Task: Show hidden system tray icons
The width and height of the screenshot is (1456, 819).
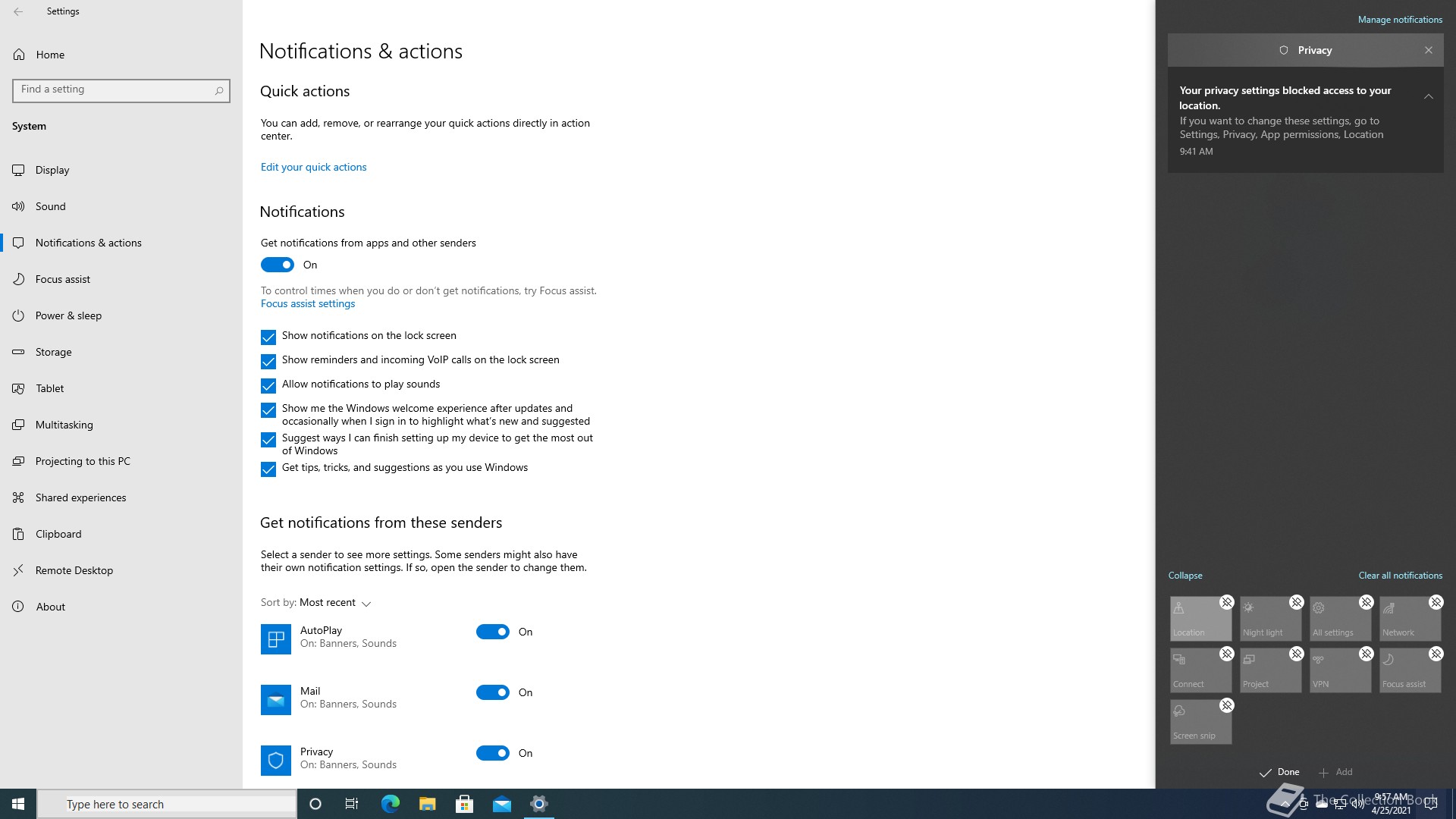Action: [1285, 804]
